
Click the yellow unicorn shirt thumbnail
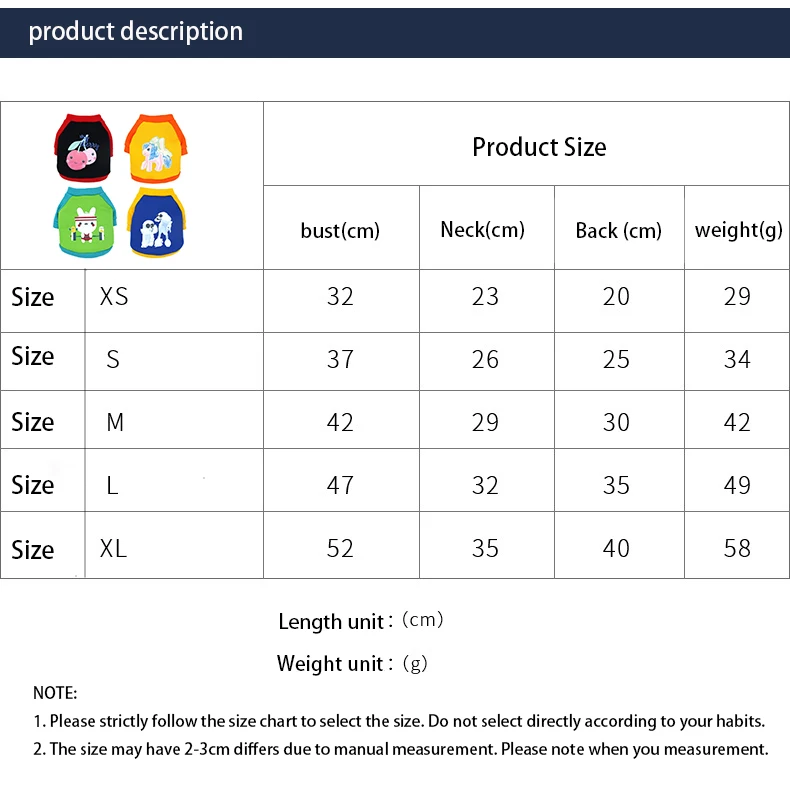tap(156, 149)
